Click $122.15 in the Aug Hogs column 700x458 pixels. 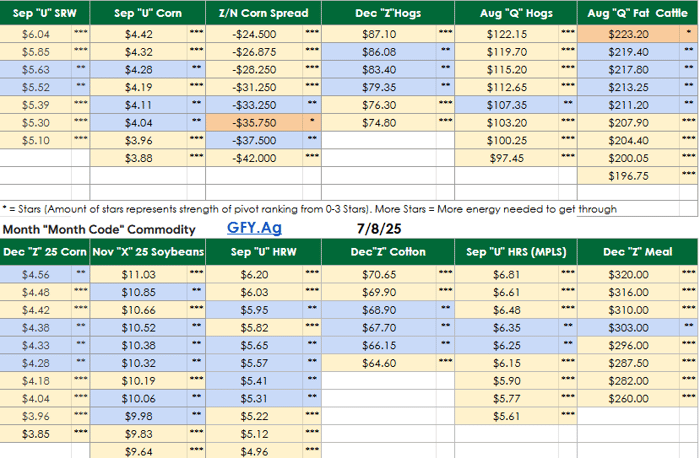tap(507, 34)
